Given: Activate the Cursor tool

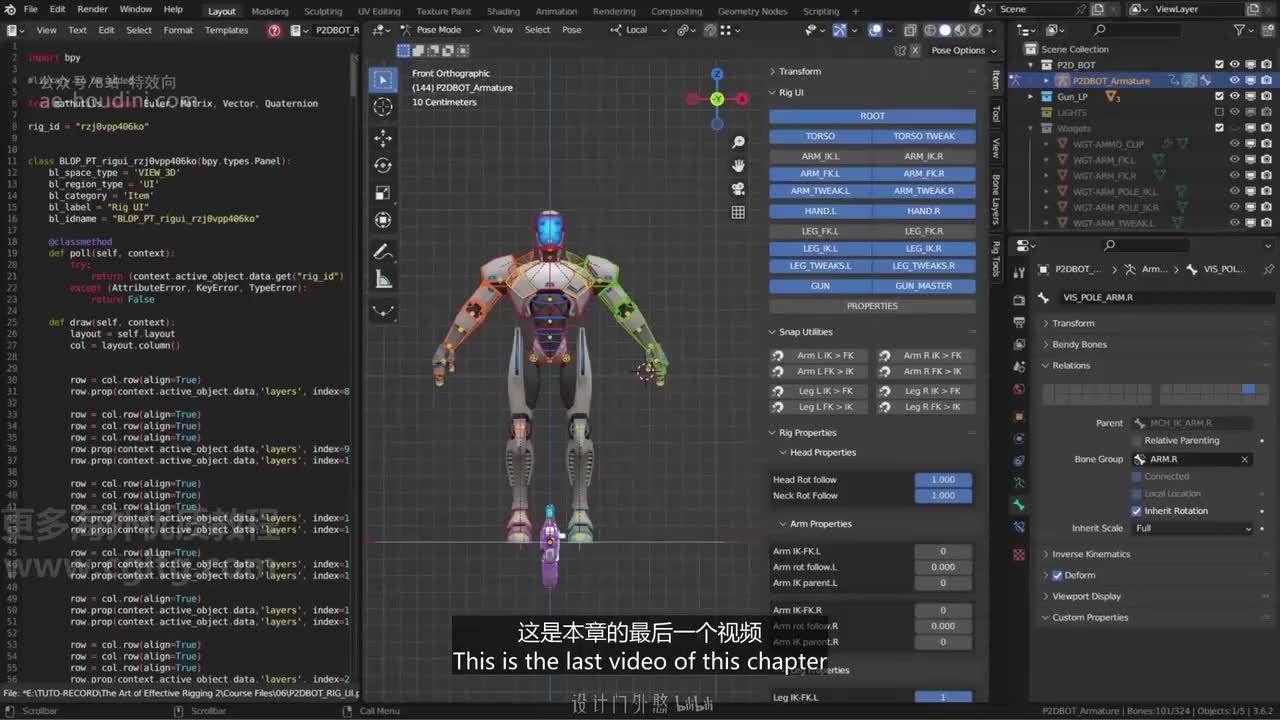Looking at the screenshot, I should [x=383, y=107].
